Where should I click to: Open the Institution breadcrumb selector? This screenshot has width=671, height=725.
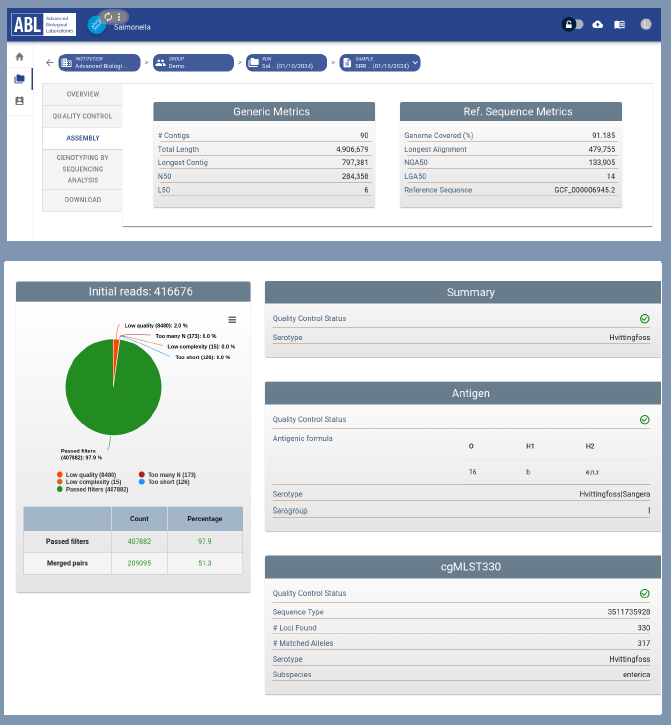coord(98,62)
